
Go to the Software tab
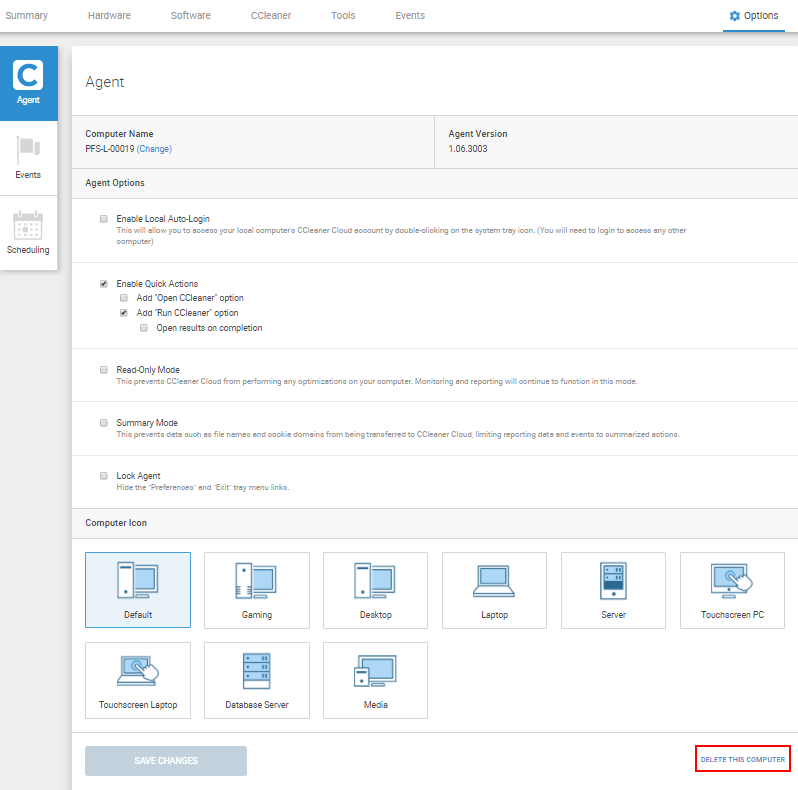(x=190, y=16)
